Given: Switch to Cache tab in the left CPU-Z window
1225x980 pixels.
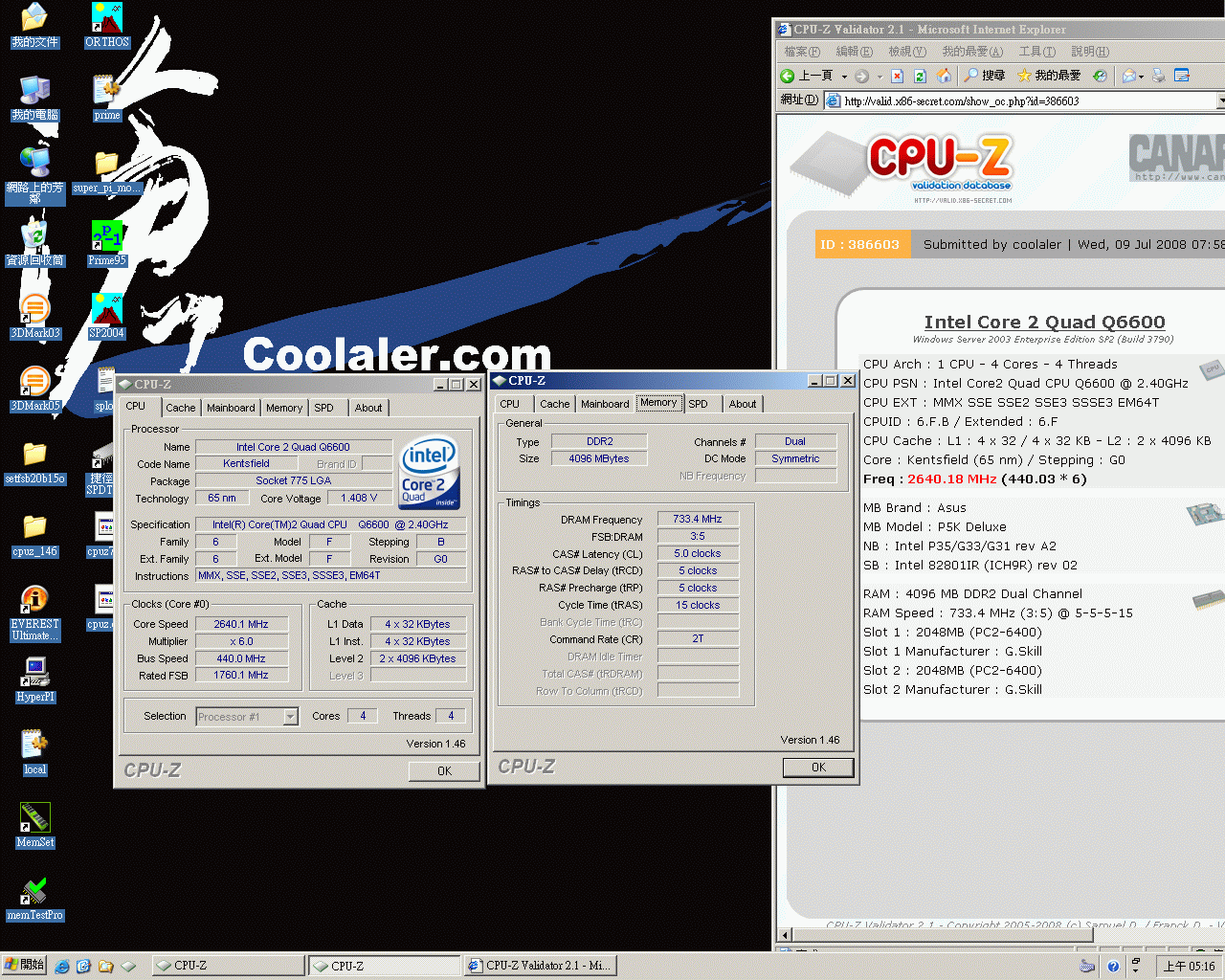Looking at the screenshot, I should click(180, 408).
